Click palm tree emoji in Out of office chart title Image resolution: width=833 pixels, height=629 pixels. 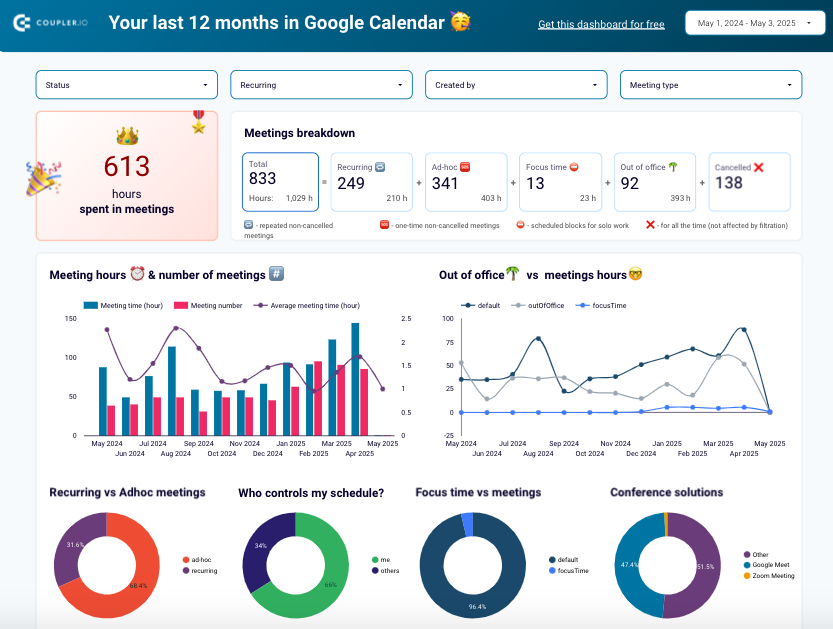click(512, 274)
